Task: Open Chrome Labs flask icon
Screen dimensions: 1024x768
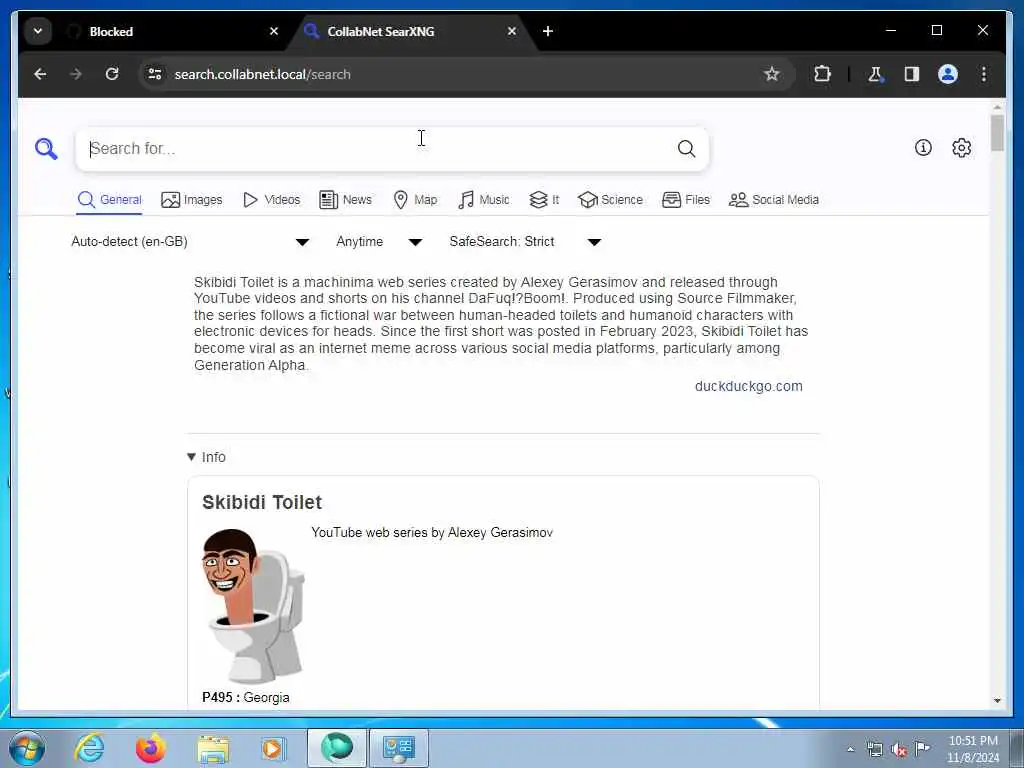Action: click(x=875, y=74)
